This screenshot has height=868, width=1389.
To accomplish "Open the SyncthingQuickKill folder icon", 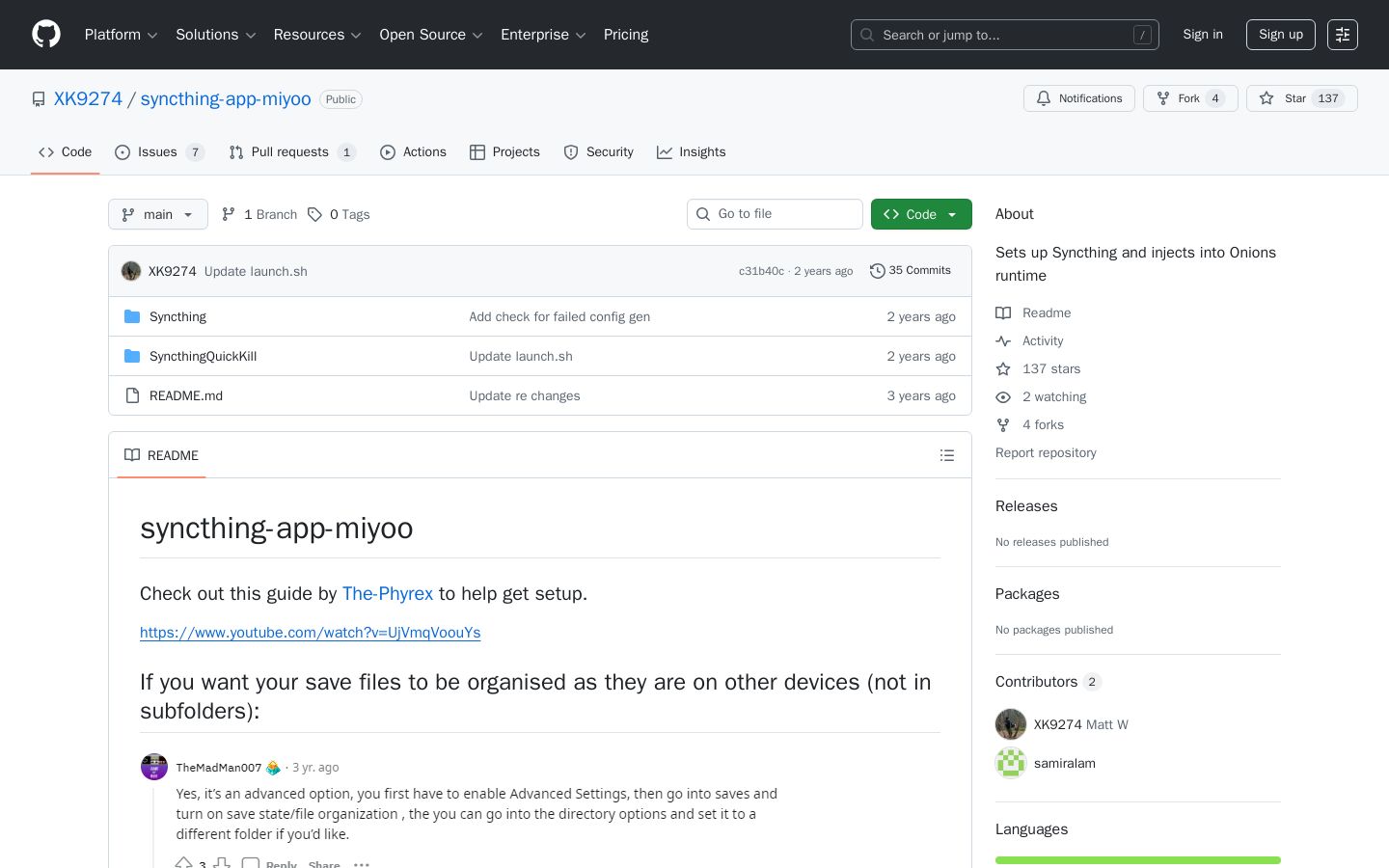I will click(x=132, y=356).
